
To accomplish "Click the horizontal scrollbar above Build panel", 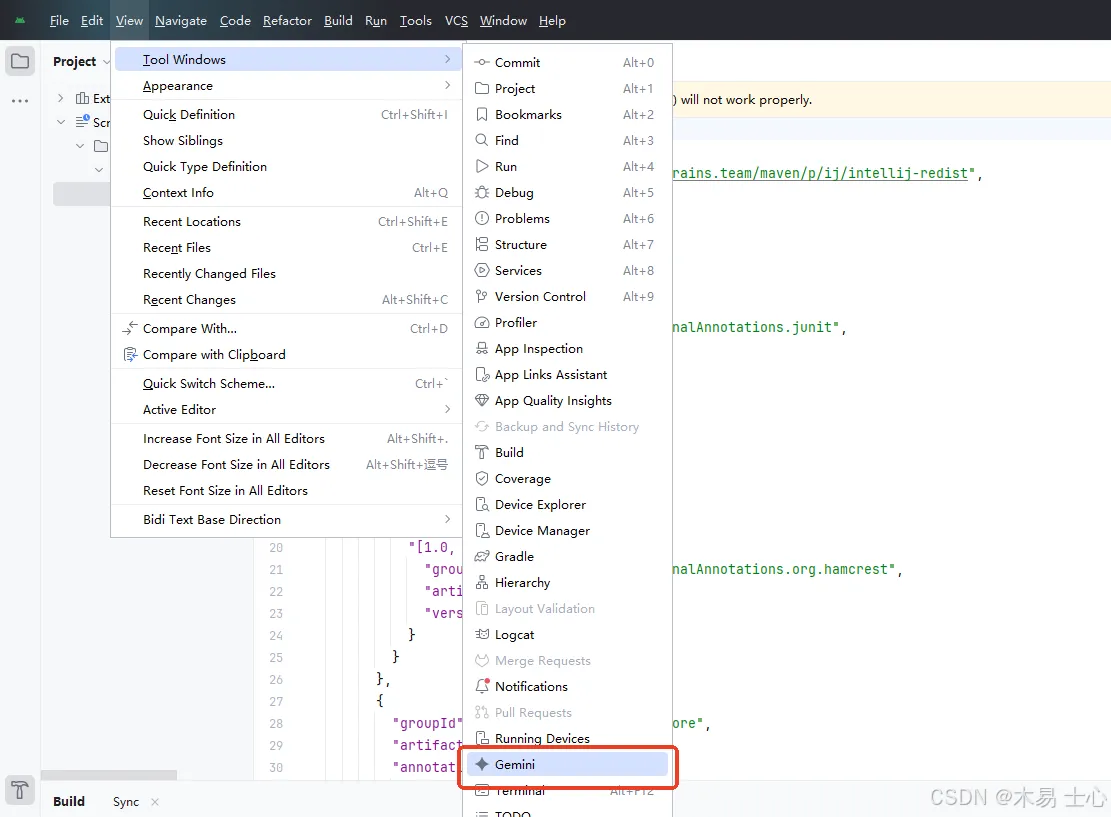I will [109, 775].
